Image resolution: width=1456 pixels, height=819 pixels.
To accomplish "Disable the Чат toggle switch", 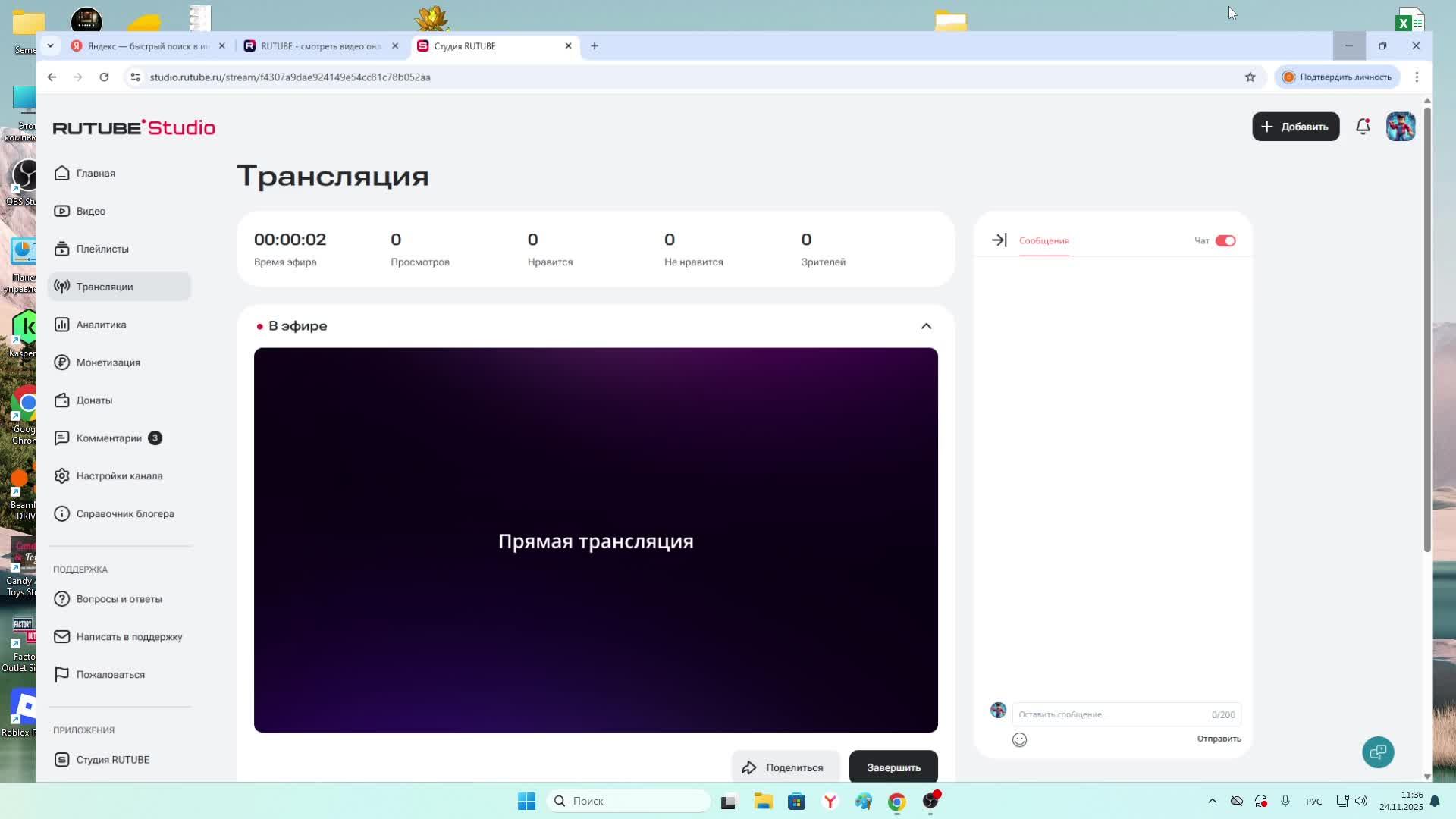I will pyautogui.click(x=1225, y=240).
